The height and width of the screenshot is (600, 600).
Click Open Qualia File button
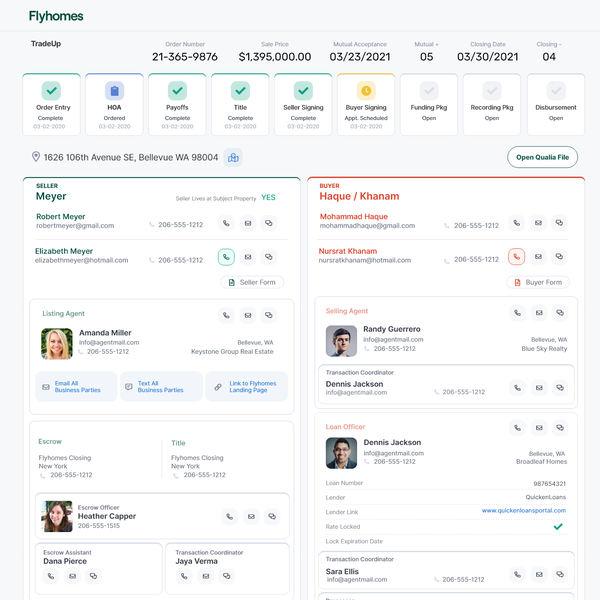point(543,157)
